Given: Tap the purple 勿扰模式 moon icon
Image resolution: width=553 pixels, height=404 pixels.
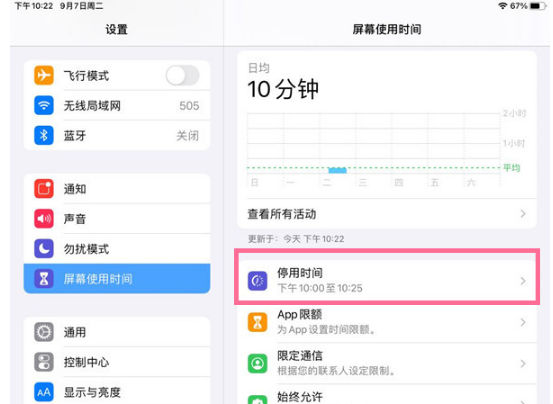Looking at the screenshot, I should (44, 249).
